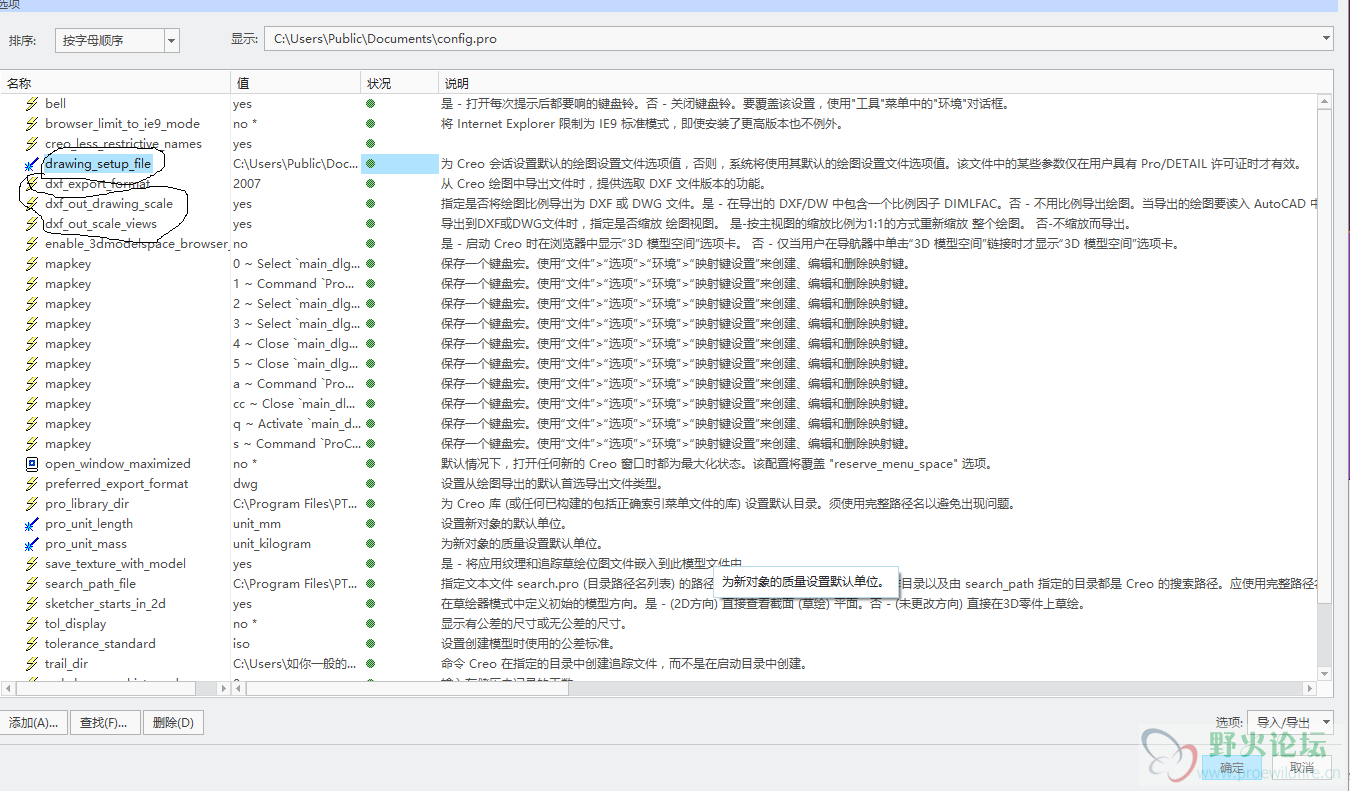
Task: Click the lightning icon for save_texture_with_model
Action: [32, 564]
